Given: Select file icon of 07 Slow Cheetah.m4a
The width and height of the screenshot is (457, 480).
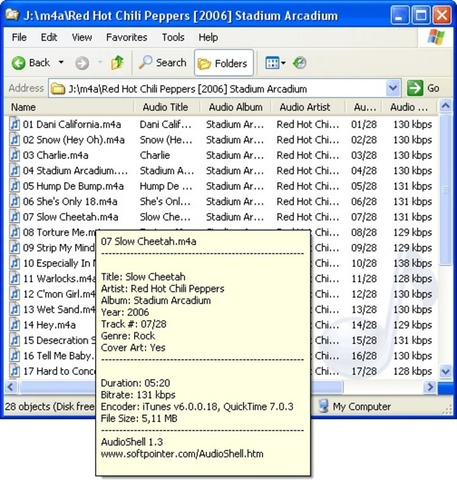Looking at the screenshot, I should [15, 217].
